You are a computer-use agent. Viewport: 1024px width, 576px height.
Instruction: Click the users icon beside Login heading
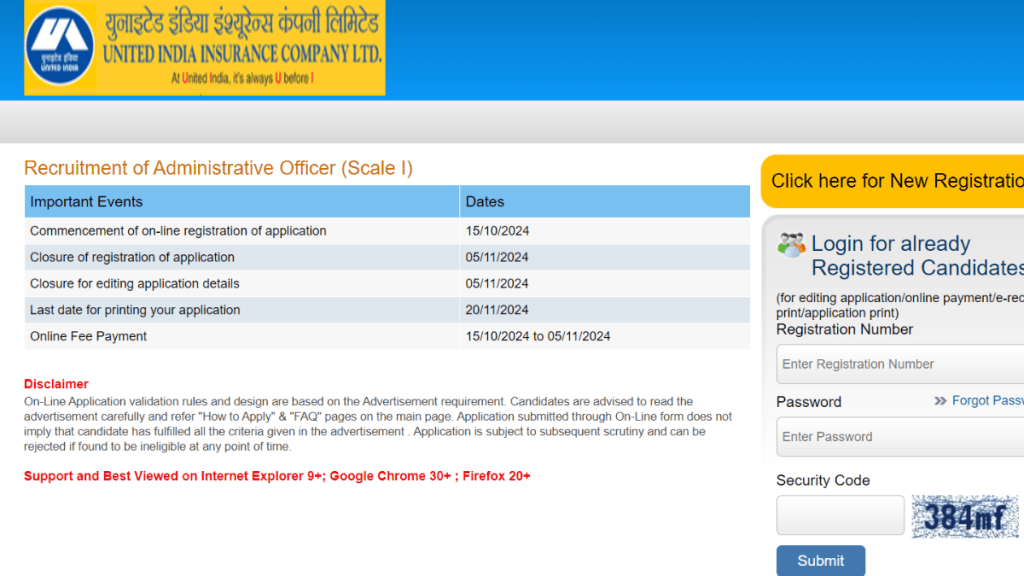tap(791, 244)
